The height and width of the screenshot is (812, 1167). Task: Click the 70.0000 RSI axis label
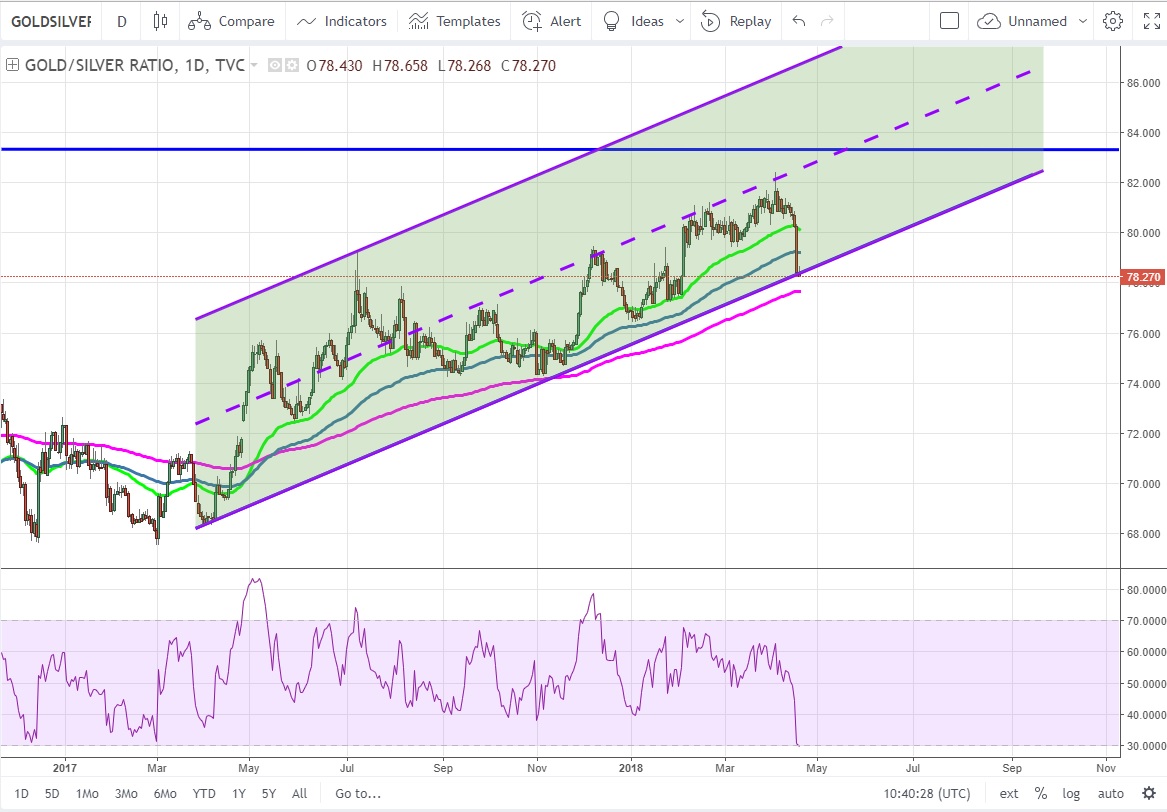pyautogui.click(x=1145, y=621)
